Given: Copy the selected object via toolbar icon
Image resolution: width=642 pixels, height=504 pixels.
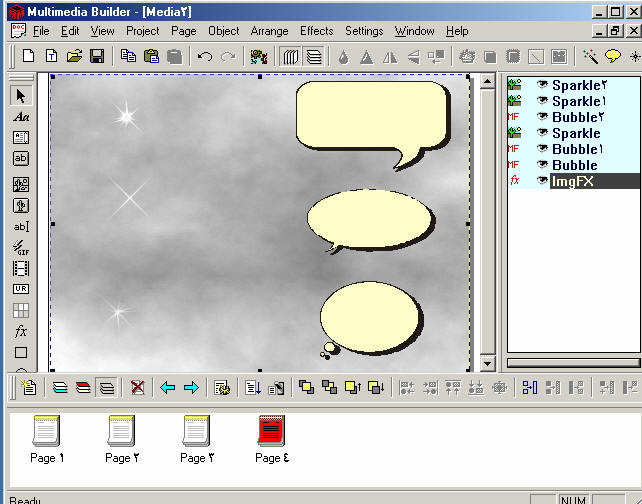Looking at the screenshot, I should pyautogui.click(x=128, y=56).
